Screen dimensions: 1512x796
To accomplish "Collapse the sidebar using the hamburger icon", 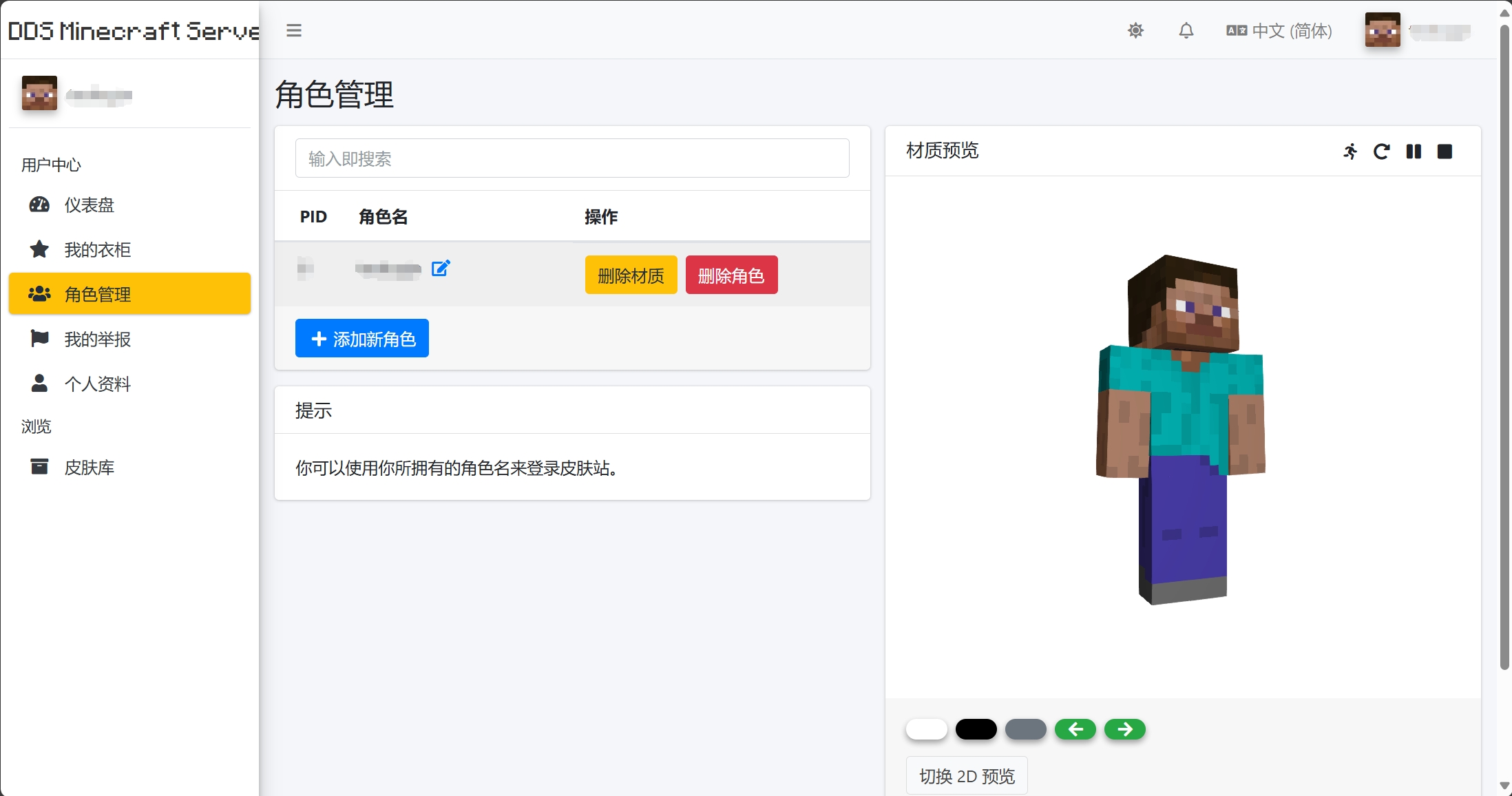I will coord(294,30).
